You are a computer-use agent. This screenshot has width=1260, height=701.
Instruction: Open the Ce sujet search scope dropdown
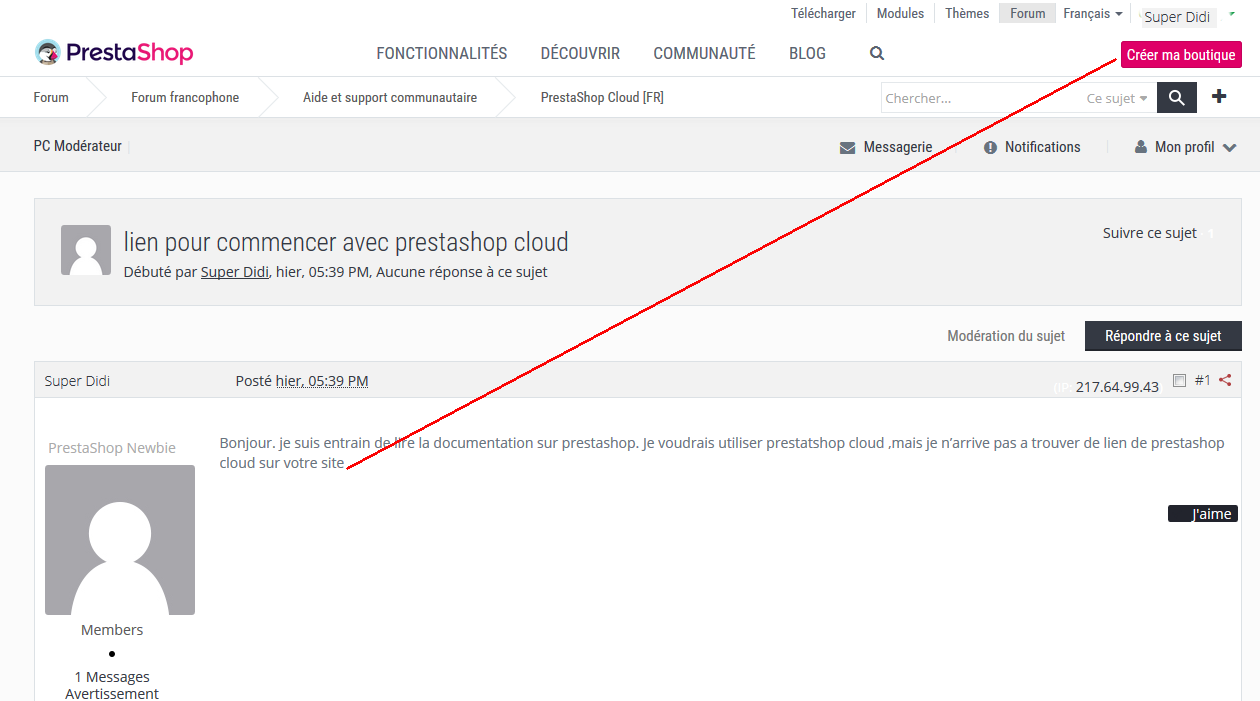coord(1117,98)
